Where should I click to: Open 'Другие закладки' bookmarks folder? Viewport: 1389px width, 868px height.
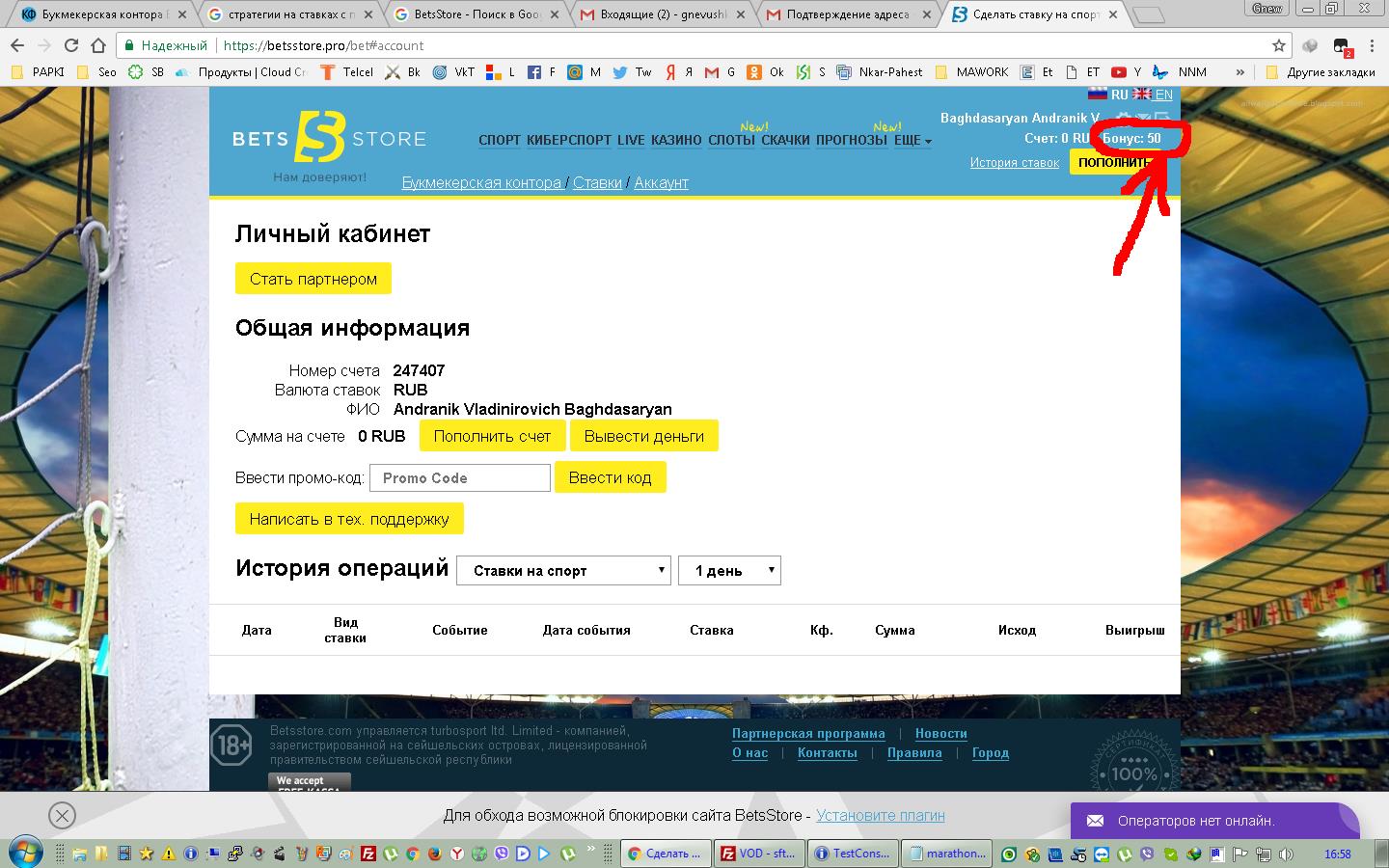pos(1320,72)
